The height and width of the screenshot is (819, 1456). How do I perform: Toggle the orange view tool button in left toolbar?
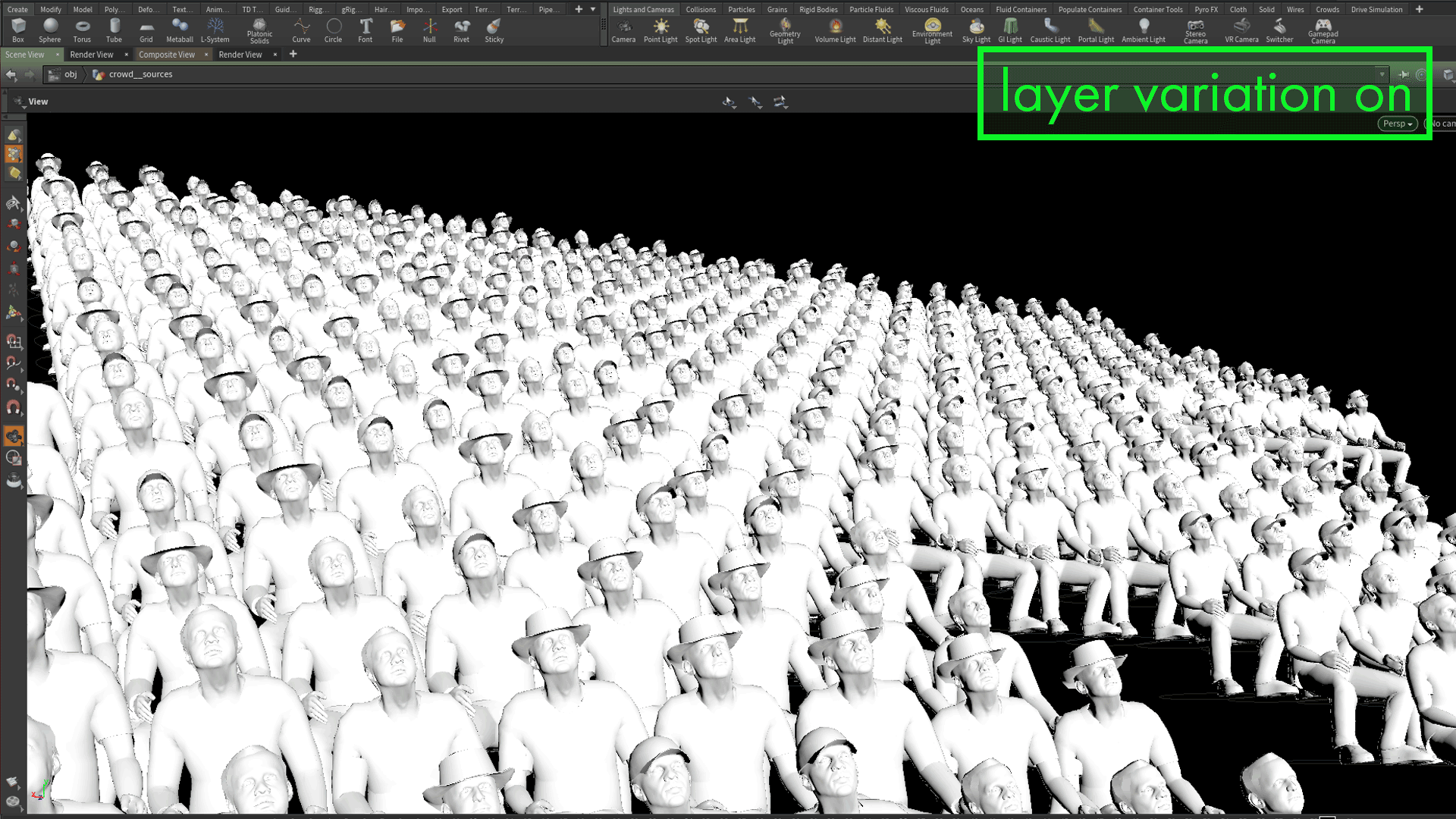[x=14, y=436]
